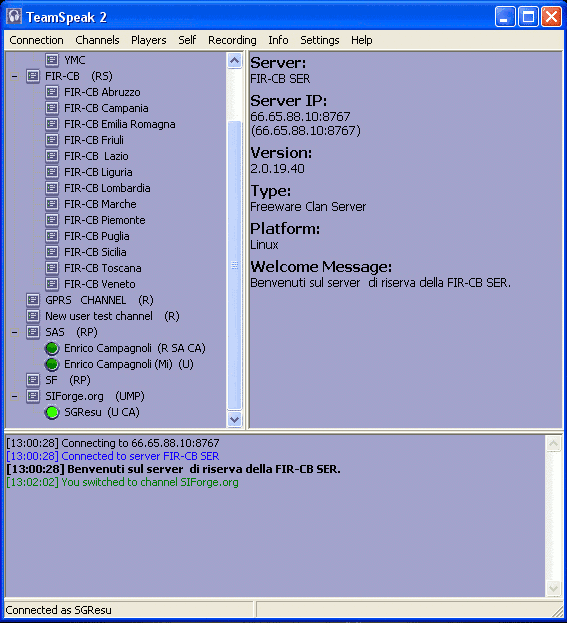The height and width of the screenshot is (623, 567).
Task: Click the SGResu player status light
Action: tap(52, 412)
